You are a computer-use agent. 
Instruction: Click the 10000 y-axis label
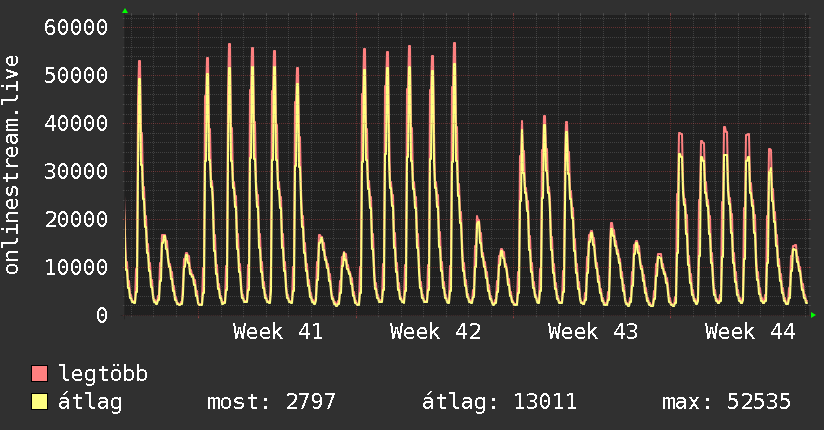(x=76, y=268)
